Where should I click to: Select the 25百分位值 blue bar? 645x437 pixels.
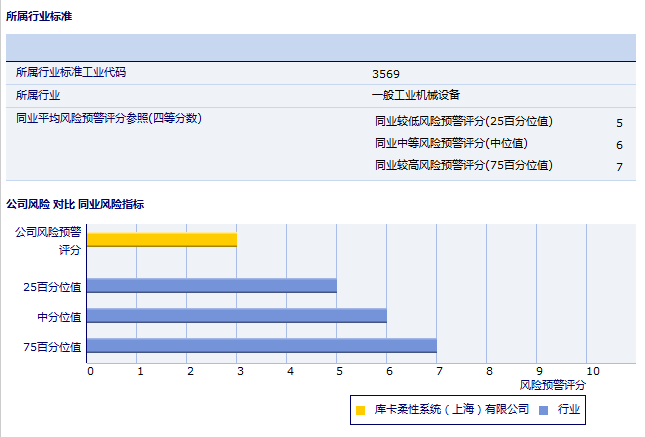[x=212, y=286]
